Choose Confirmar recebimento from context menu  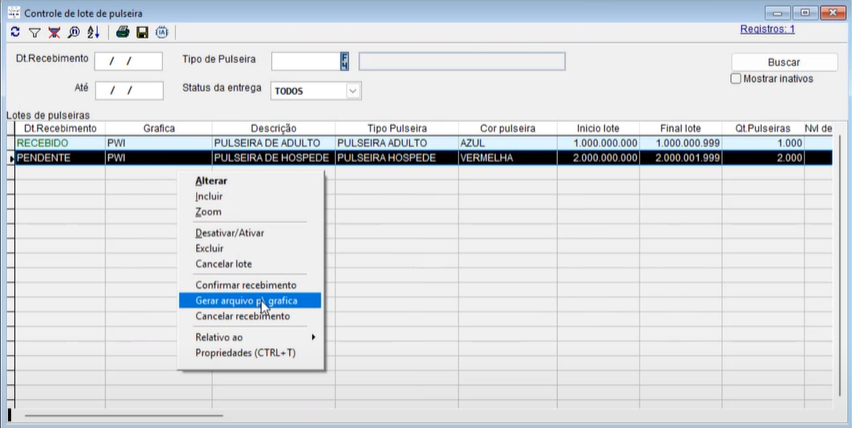pyautogui.click(x=245, y=285)
